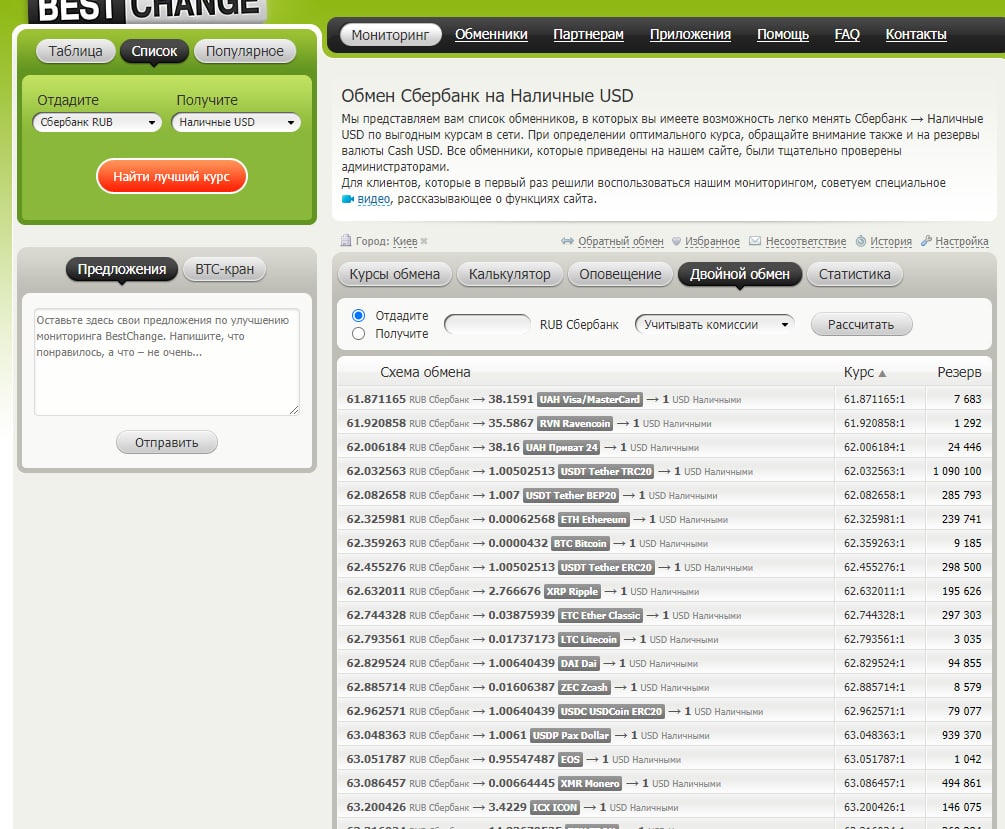Click the heart icon beside Избранное
This screenshot has width=1005, height=829.
pos(676,242)
